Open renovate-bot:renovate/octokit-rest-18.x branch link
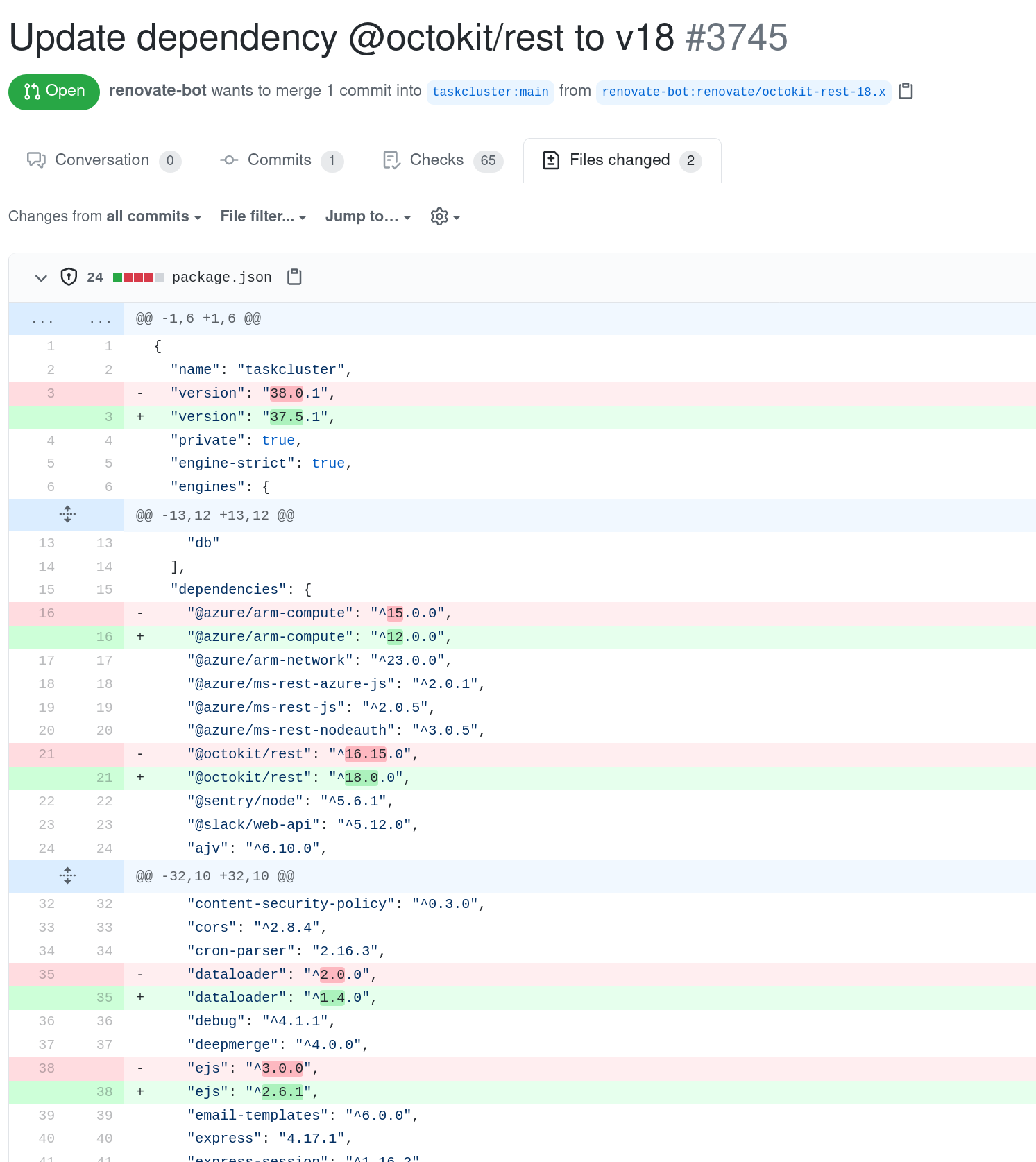The image size is (1036, 1162). click(x=744, y=92)
